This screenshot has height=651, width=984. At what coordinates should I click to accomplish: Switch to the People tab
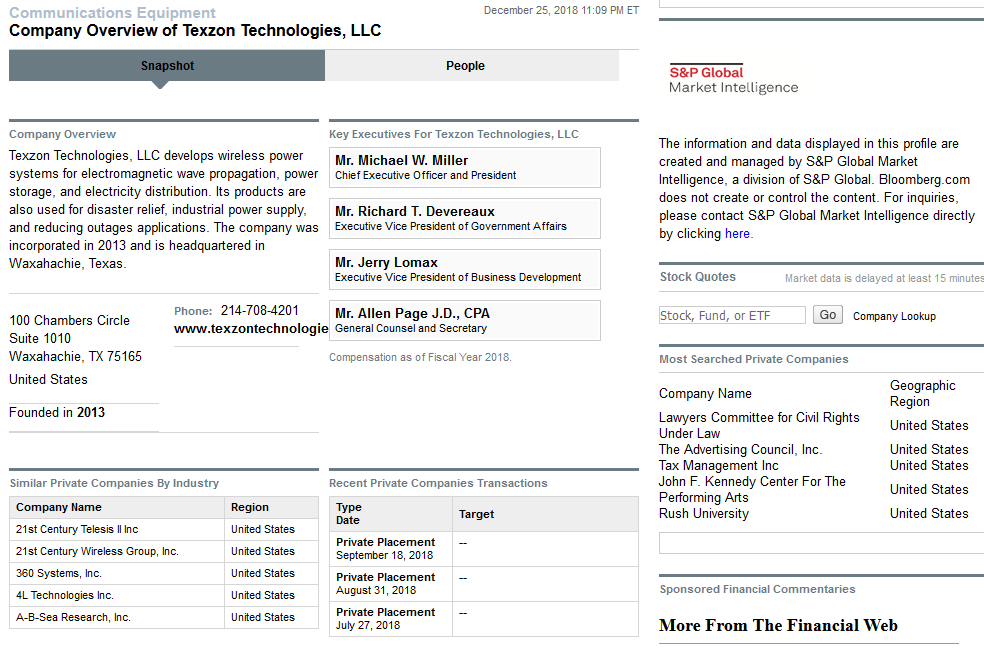click(x=465, y=65)
